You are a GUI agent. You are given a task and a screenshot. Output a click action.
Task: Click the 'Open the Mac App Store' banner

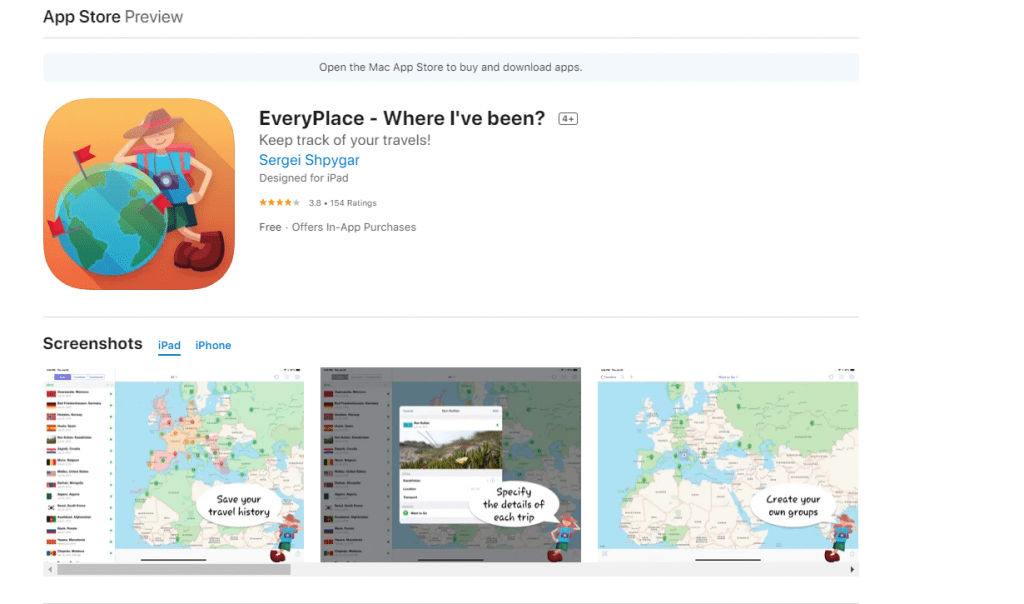451,67
